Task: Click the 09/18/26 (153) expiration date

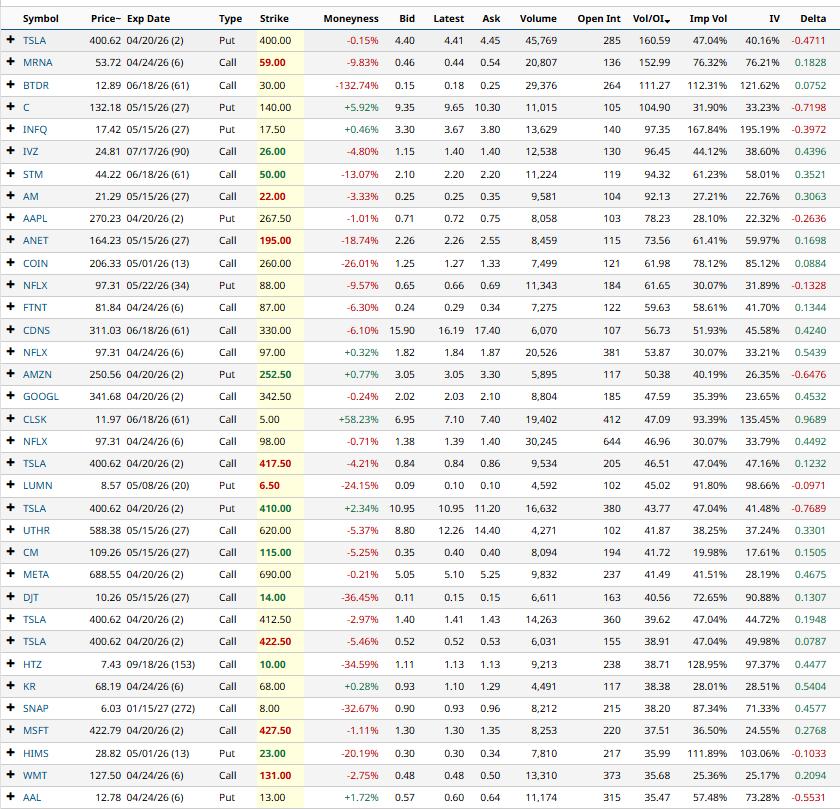Action: [161, 664]
